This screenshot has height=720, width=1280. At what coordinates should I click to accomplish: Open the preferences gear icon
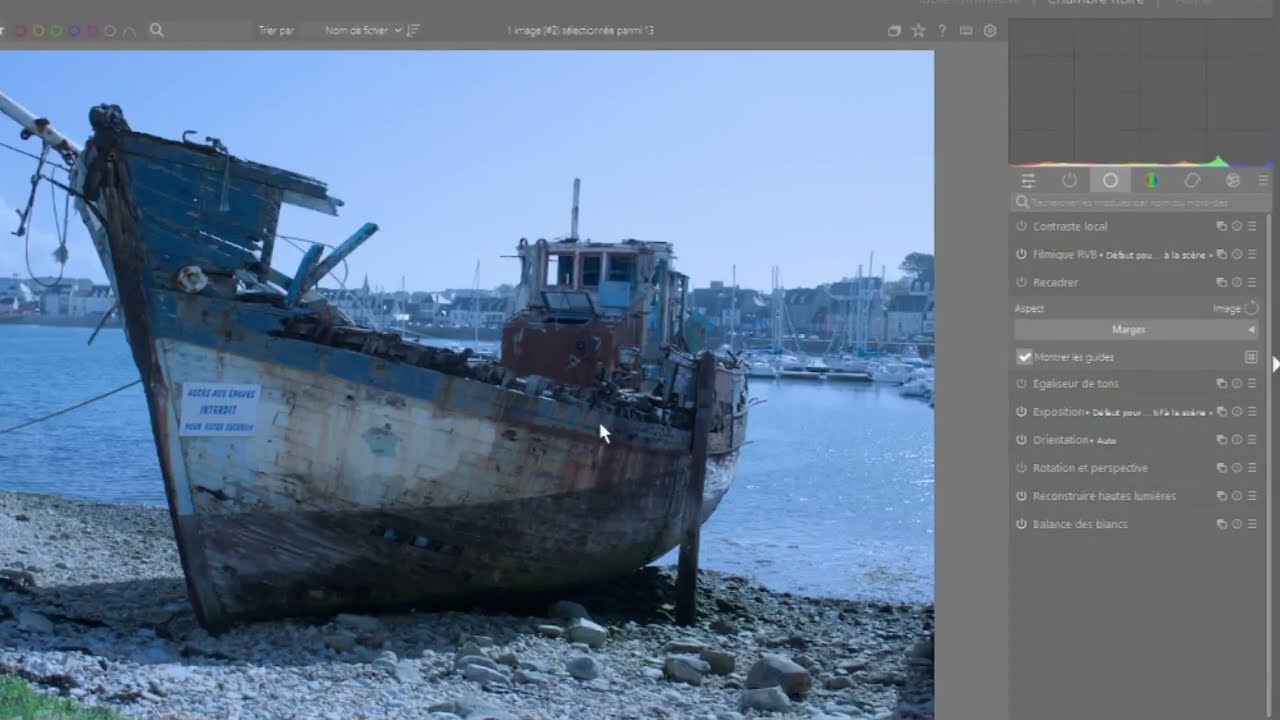click(x=990, y=31)
